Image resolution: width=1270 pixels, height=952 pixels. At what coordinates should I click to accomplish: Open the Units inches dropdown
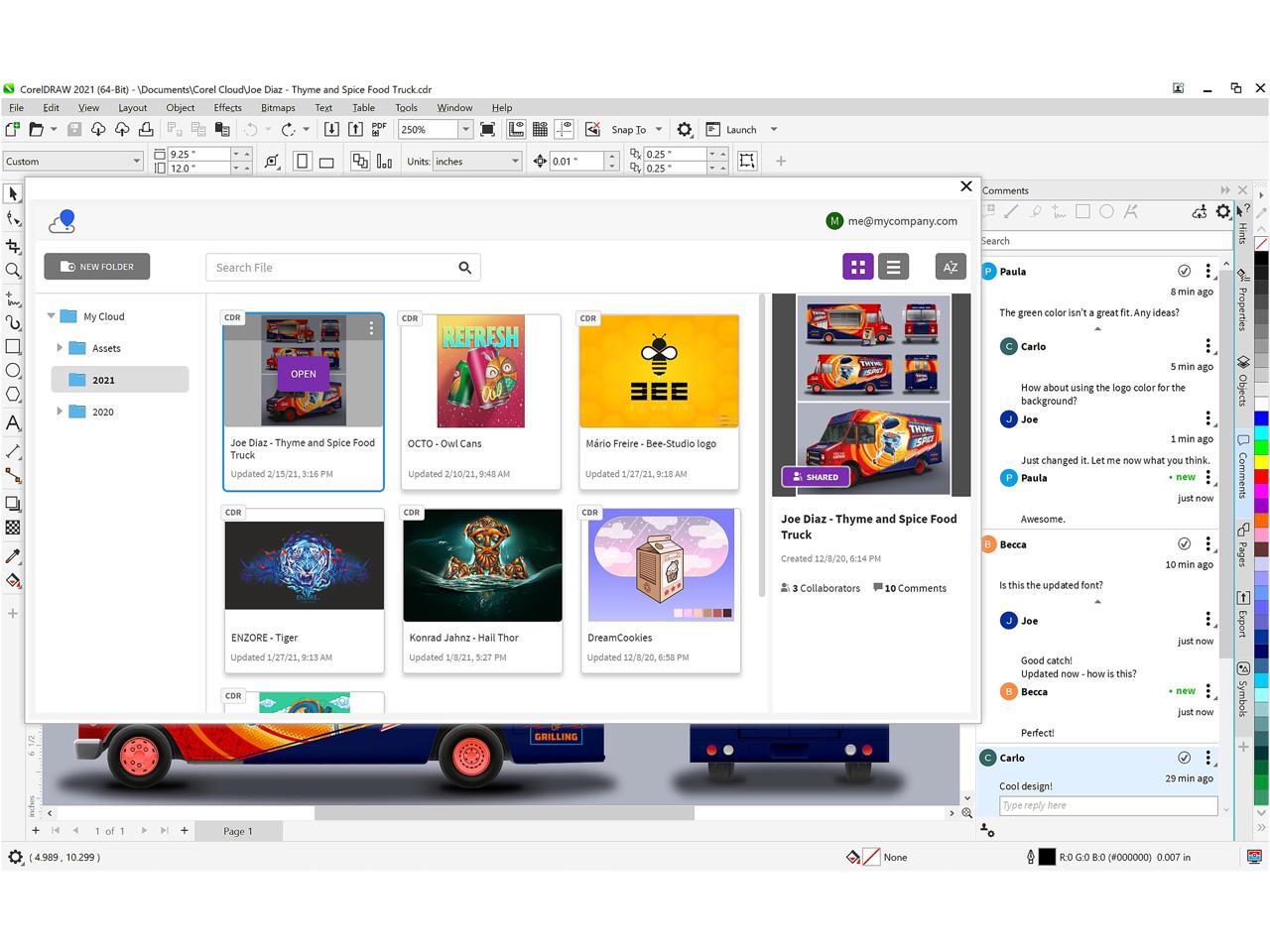515,161
